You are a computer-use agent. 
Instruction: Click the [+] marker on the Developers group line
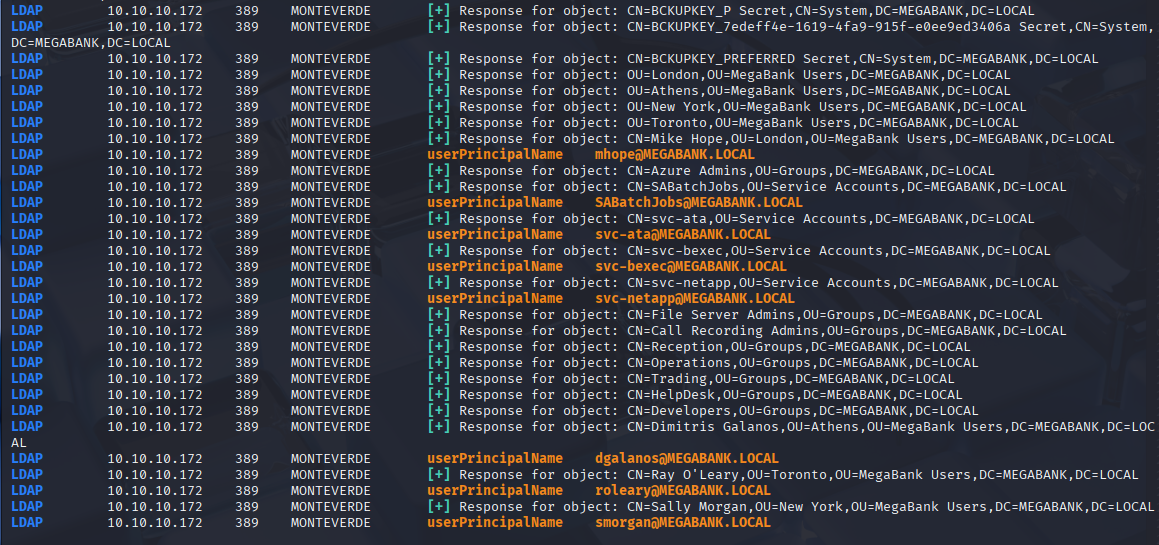439,410
